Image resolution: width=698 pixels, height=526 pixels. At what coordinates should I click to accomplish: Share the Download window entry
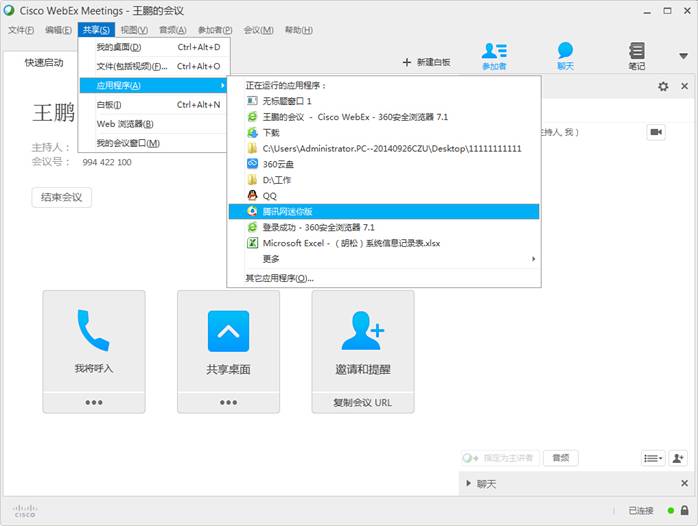point(384,133)
